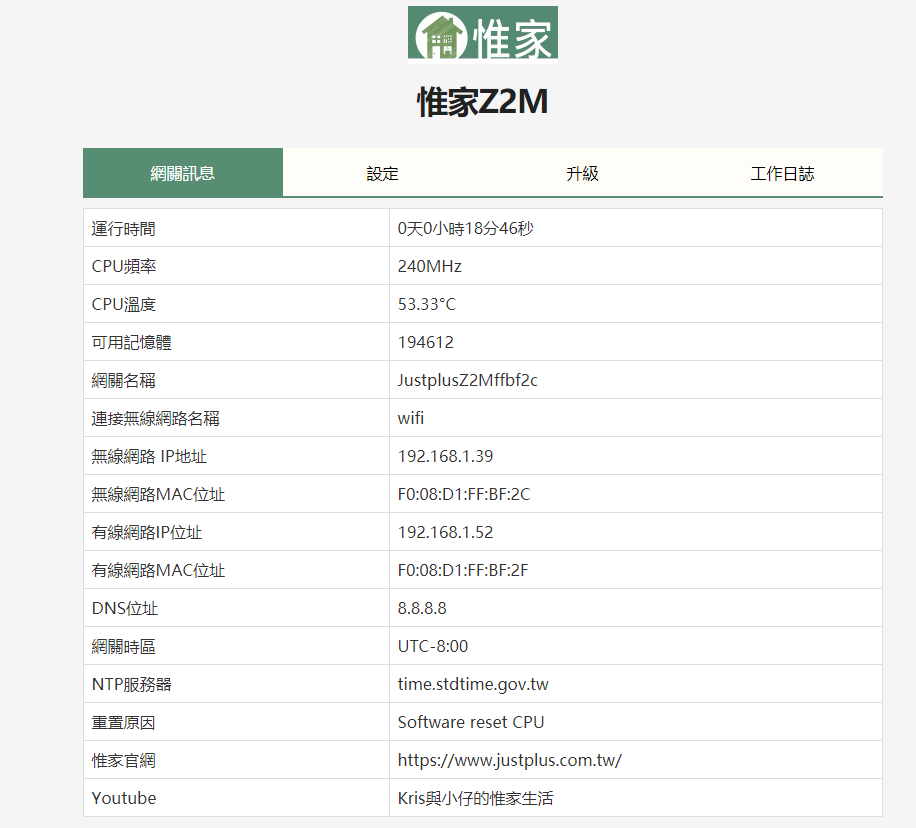Select wireless IP 192.168.1.39
The height and width of the screenshot is (828, 916).
[x=445, y=456]
